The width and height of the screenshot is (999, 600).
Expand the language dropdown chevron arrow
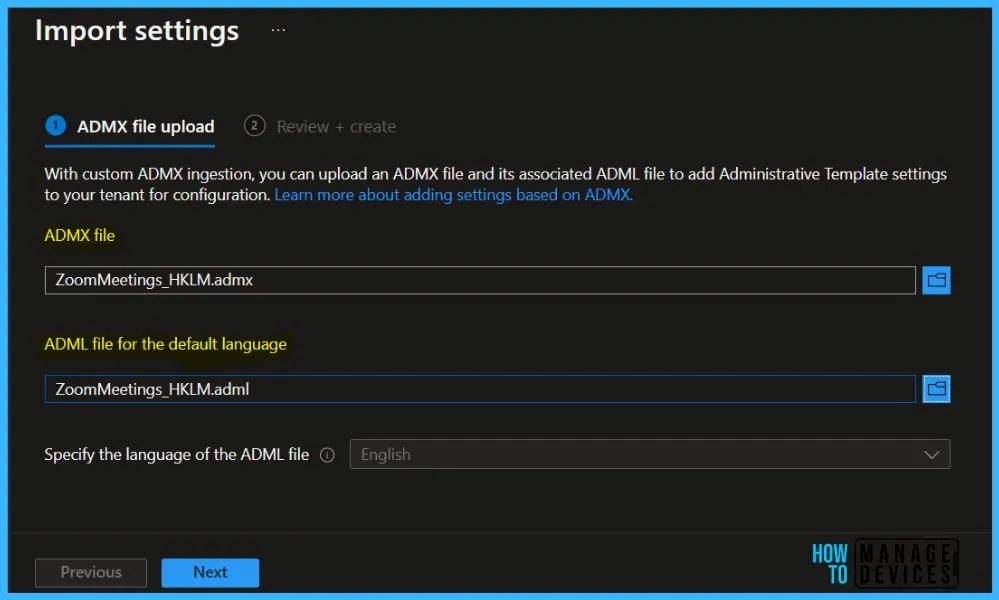tap(932, 455)
